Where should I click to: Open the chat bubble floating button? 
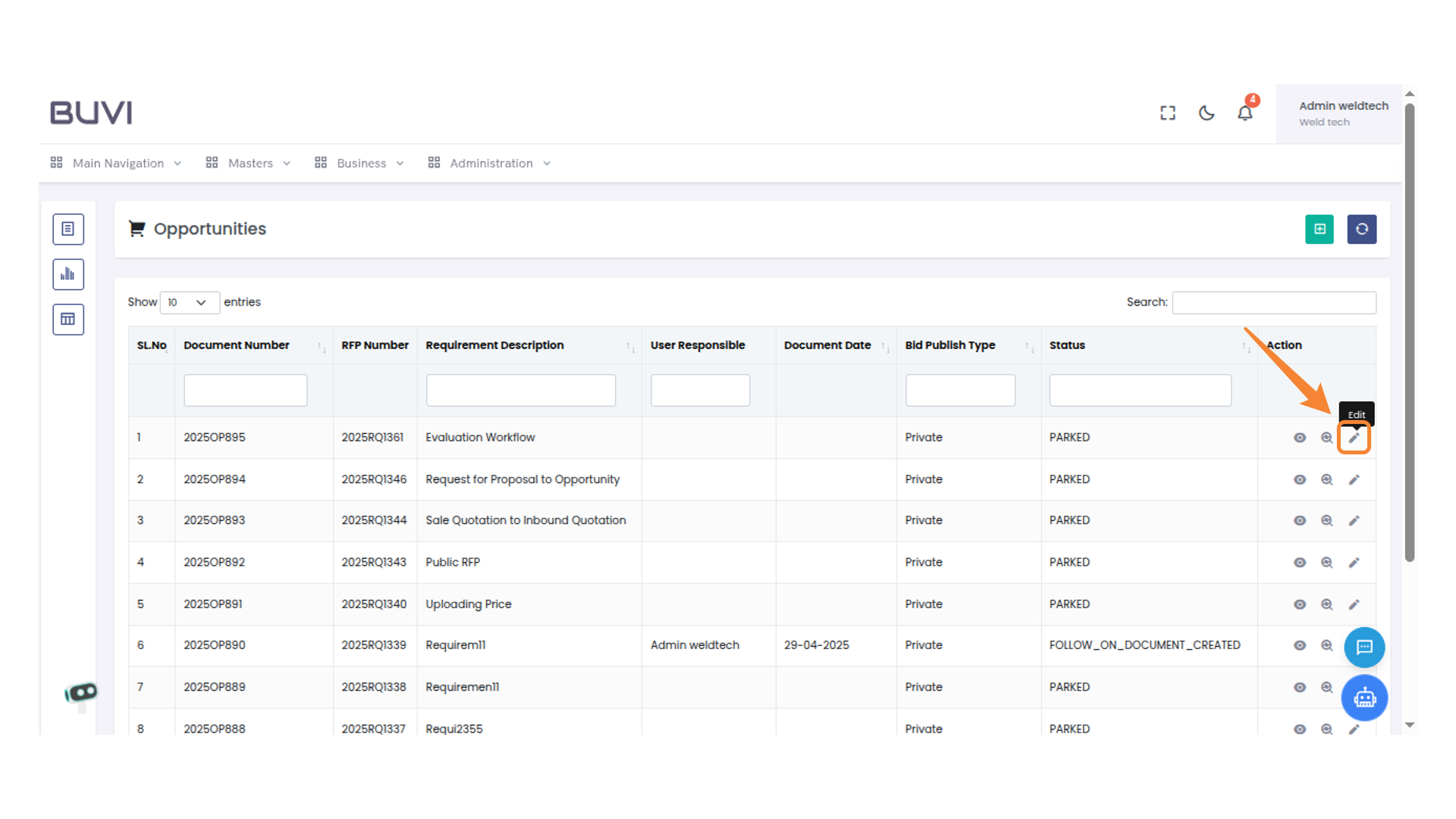(1364, 647)
